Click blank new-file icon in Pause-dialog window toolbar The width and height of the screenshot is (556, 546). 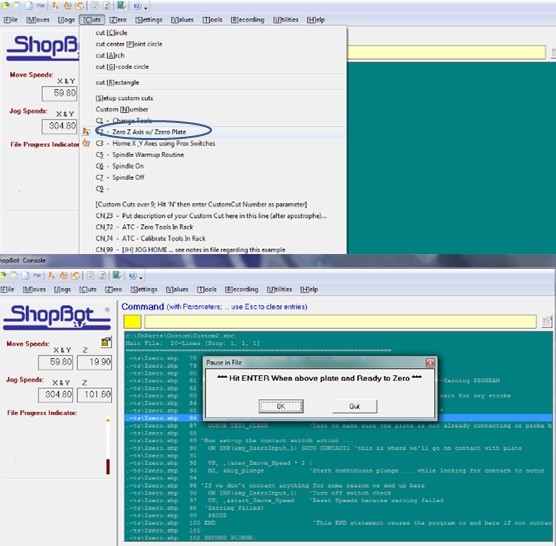[25, 275]
